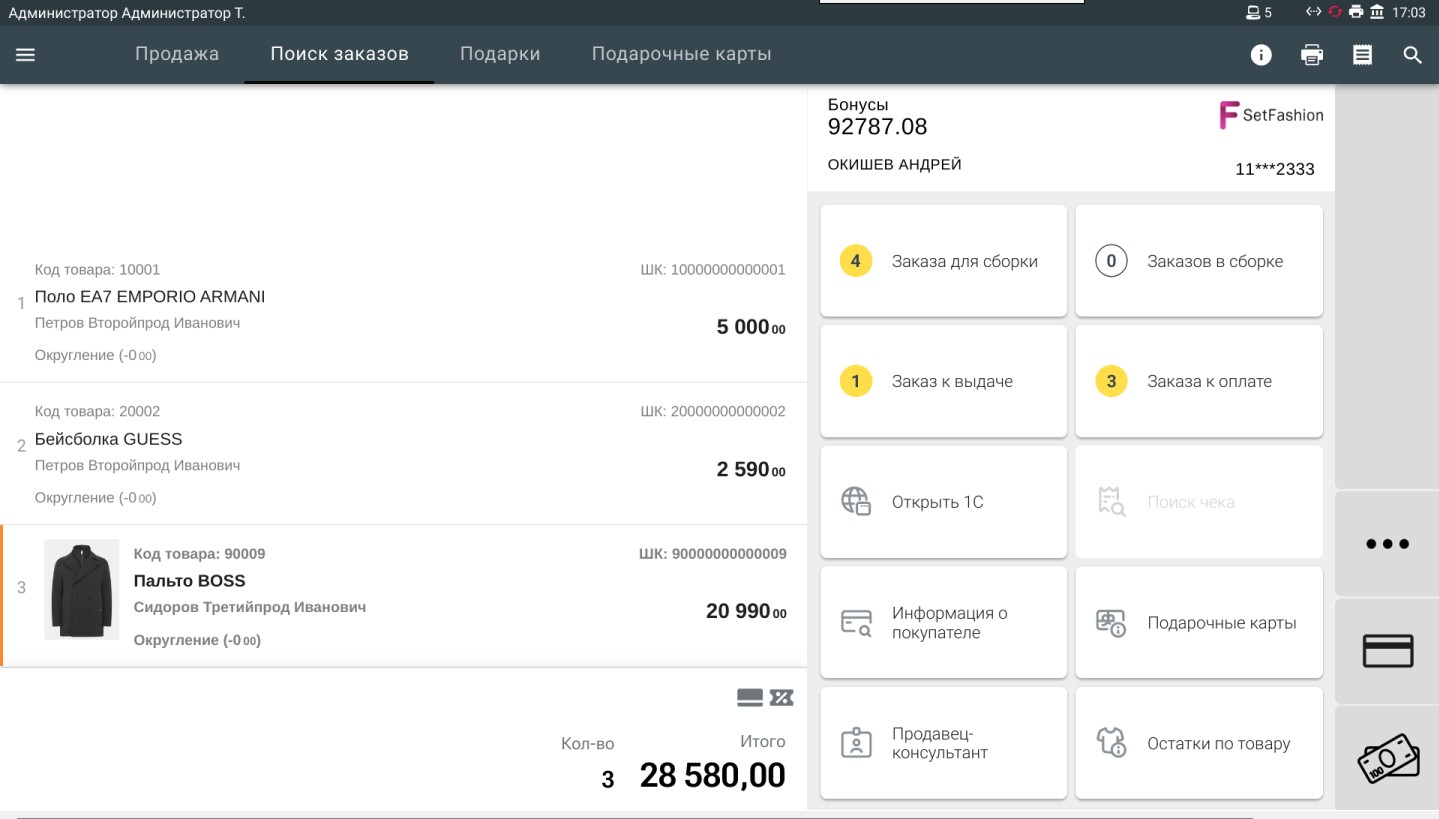Image resolution: width=1439 pixels, height=819 pixels.
Task: Pay with cash banknotes icon
Action: point(1387,759)
